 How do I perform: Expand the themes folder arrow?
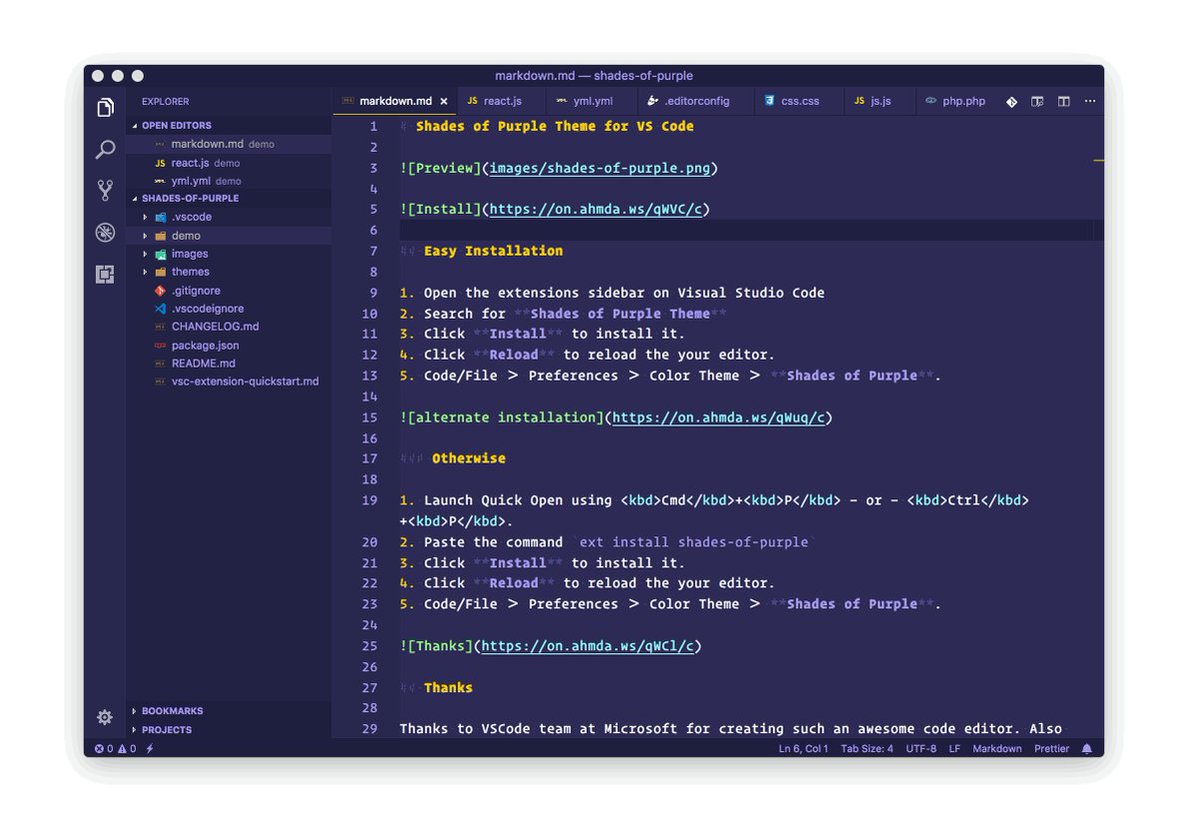(x=145, y=272)
